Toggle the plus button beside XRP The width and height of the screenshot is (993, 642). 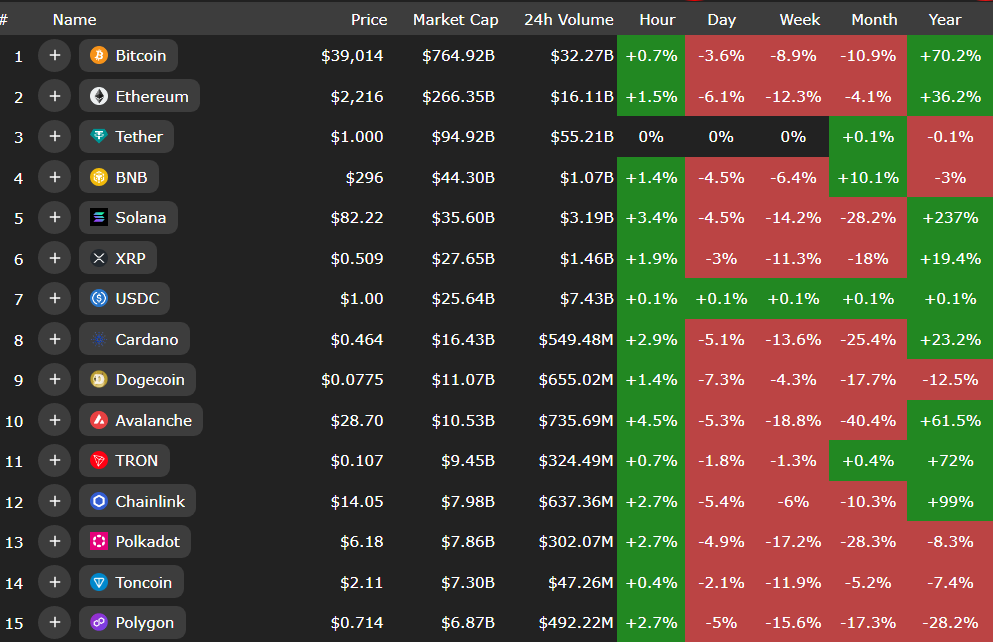click(54, 258)
